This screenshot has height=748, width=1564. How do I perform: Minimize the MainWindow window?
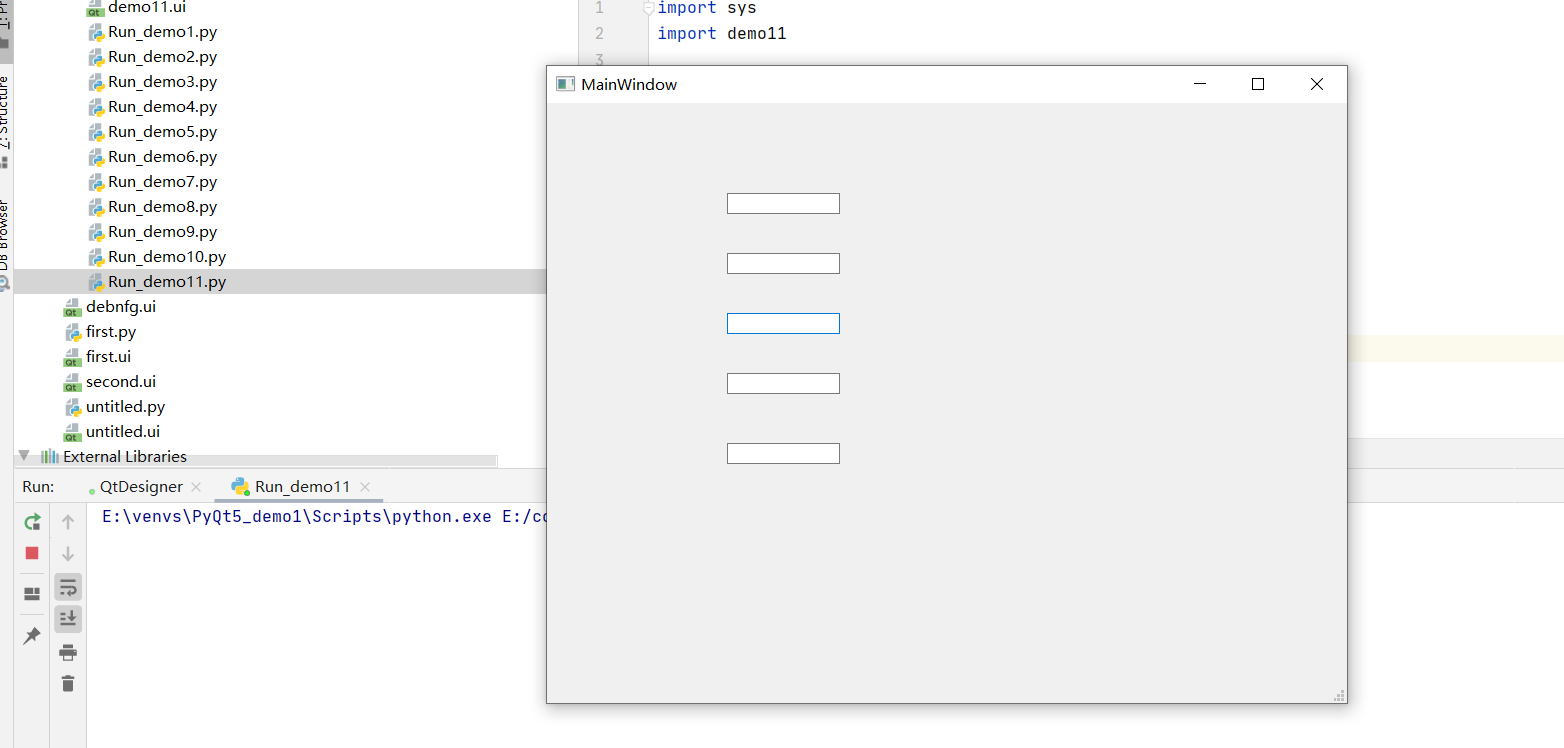(1200, 85)
